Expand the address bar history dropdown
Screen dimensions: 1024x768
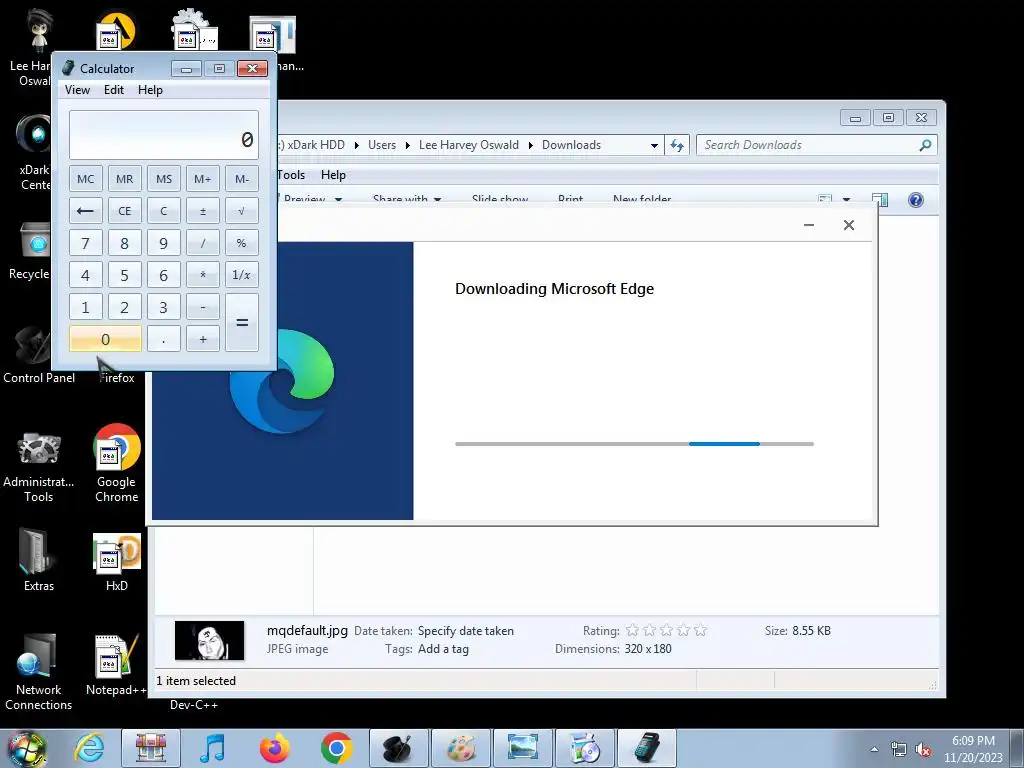(x=654, y=146)
